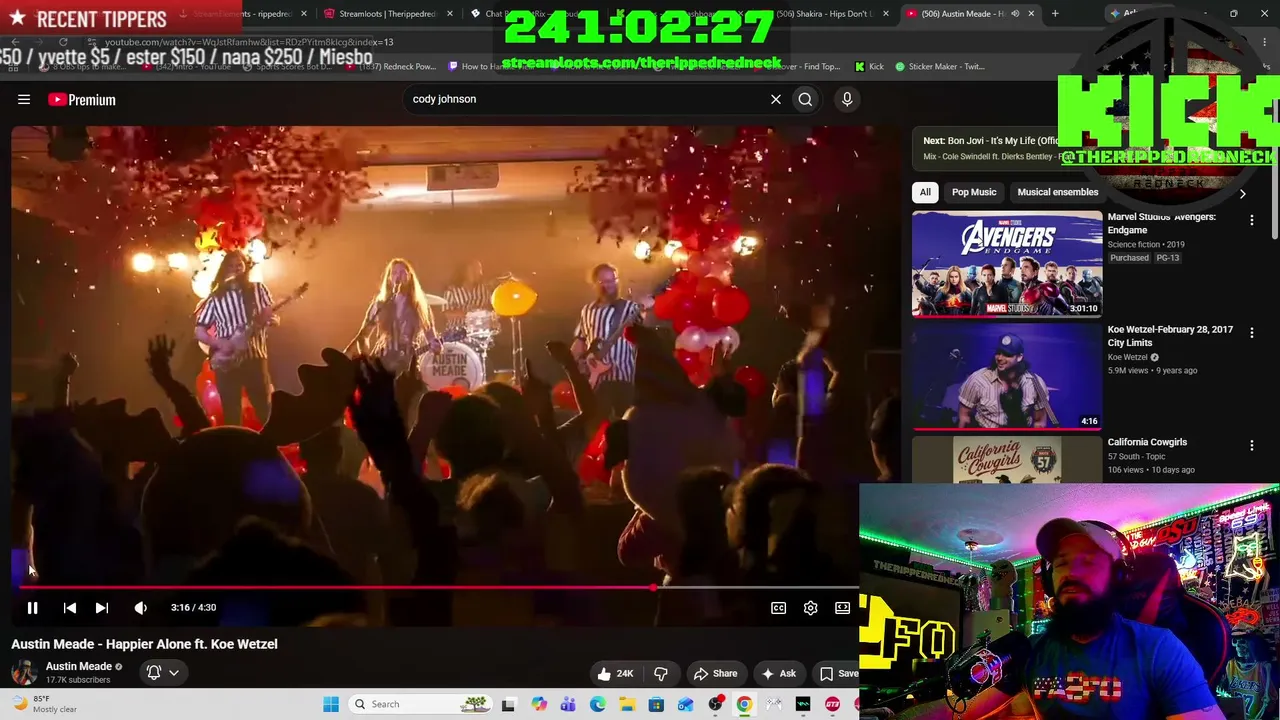Switch the player to theater mode
This screenshot has height=720, width=1280.
coord(843,607)
